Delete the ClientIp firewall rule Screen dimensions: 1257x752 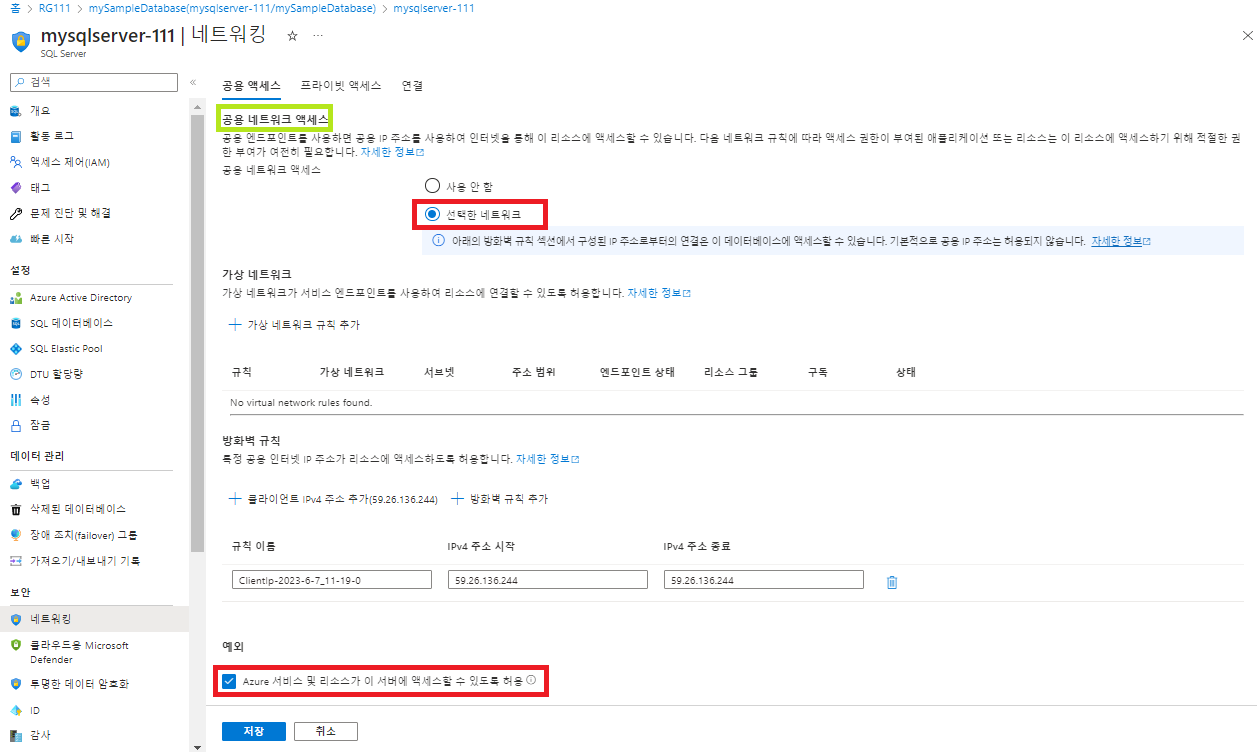(892, 581)
